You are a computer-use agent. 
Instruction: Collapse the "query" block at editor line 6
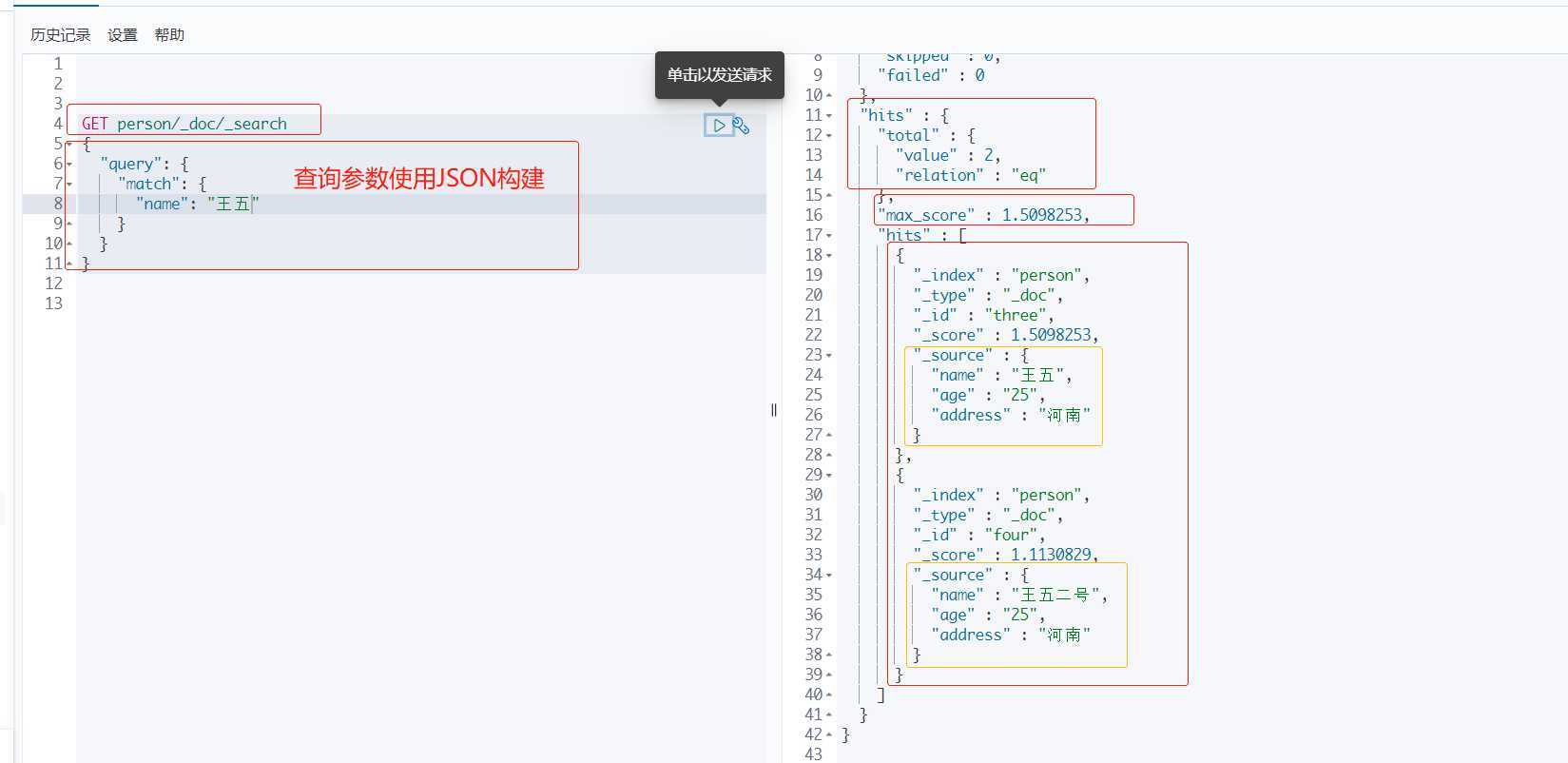click(69, 164)
